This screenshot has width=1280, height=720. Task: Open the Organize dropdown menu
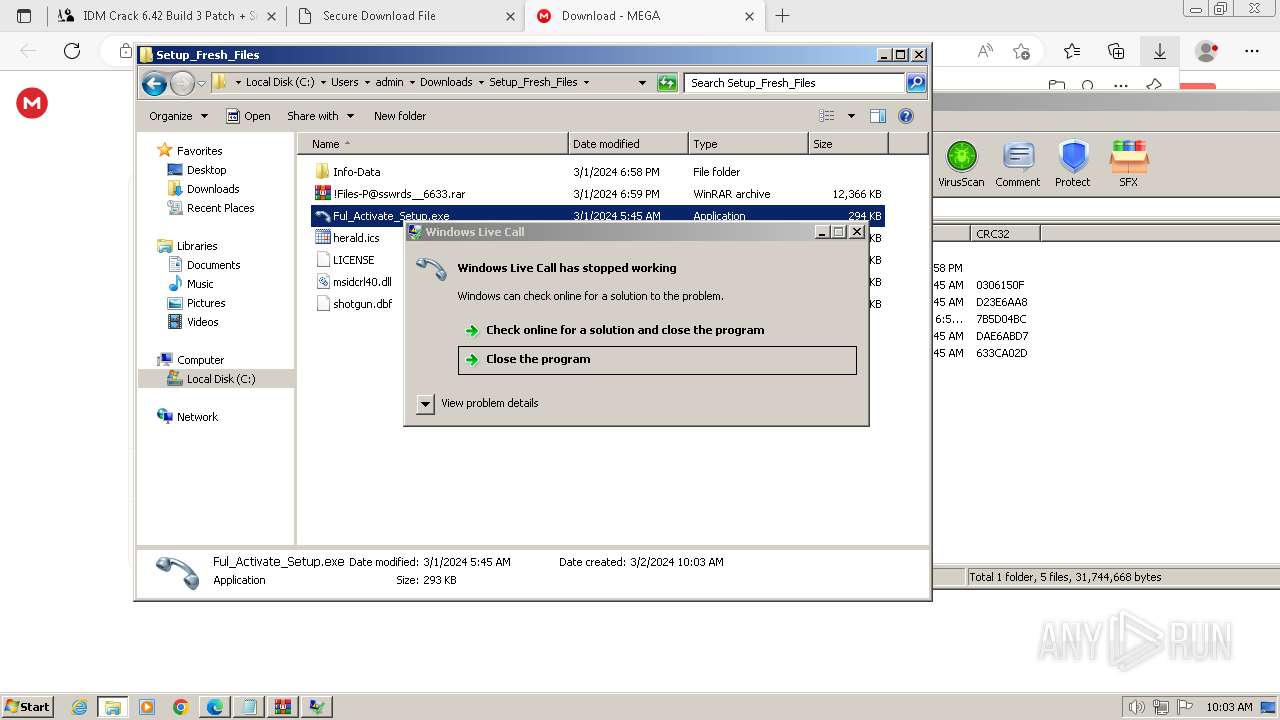point(179,116)
